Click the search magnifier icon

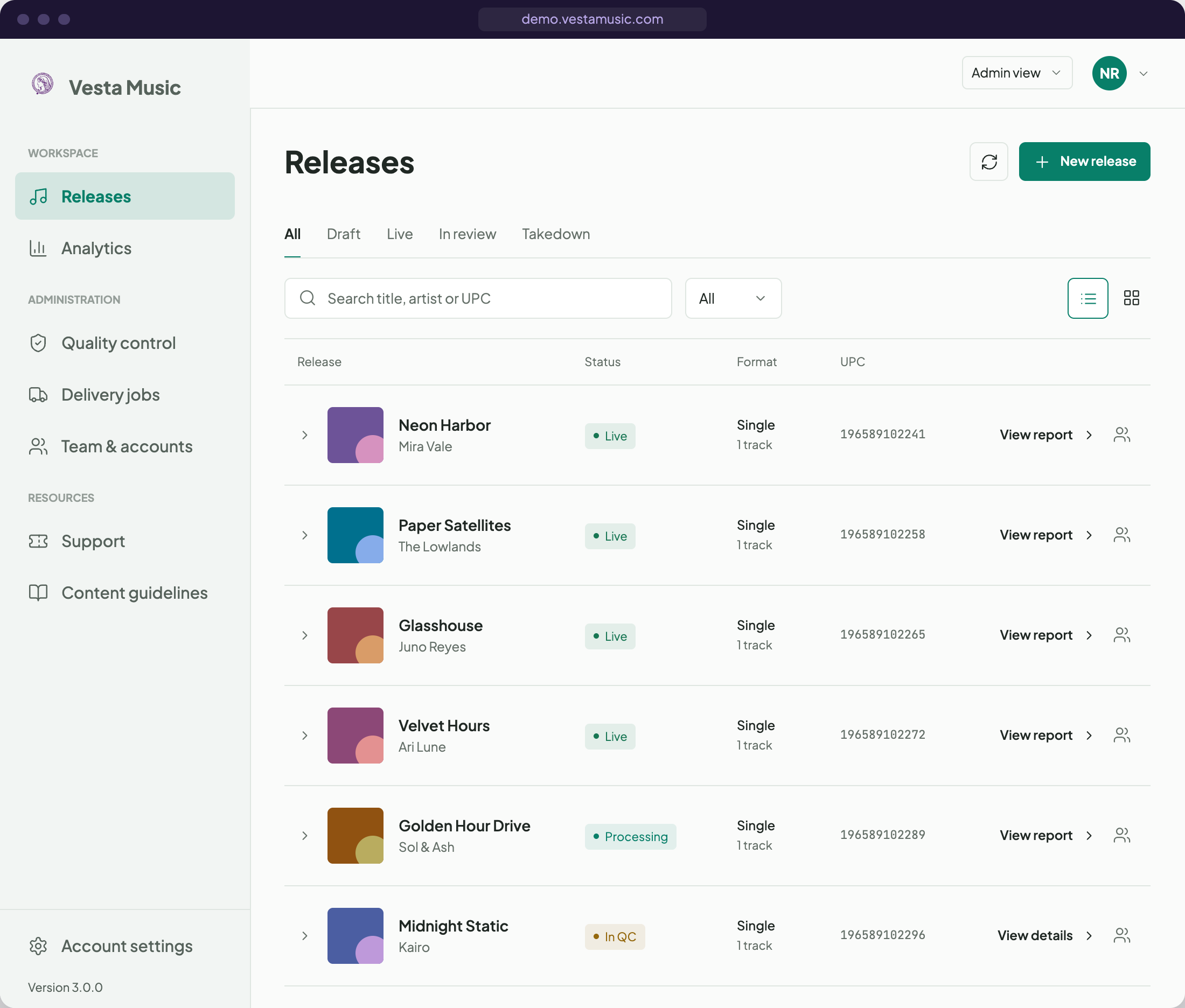(x=308, y=298)
